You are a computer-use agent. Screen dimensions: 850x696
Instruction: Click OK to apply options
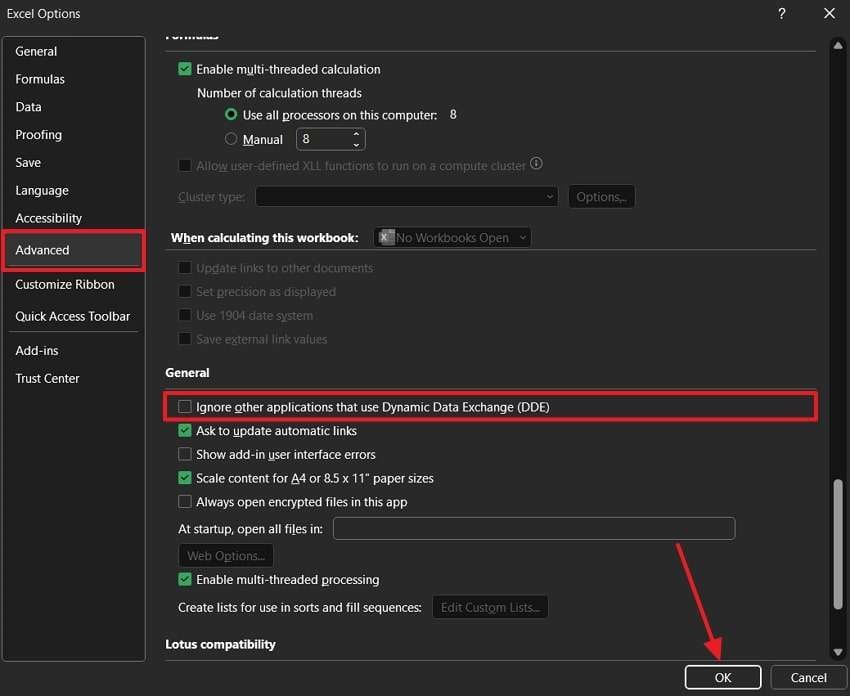point(723,678)
